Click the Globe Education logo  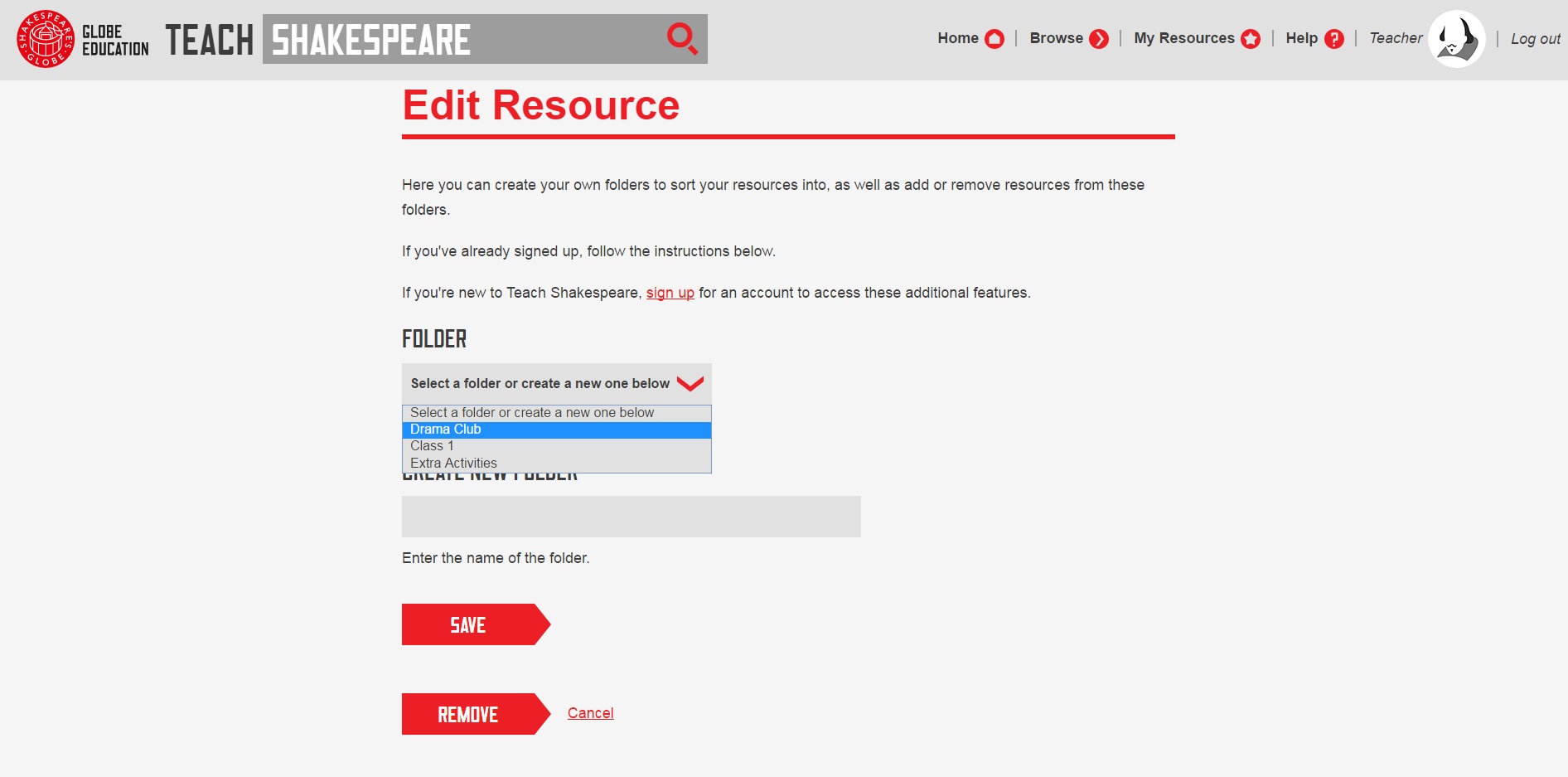tap(82, 39)
